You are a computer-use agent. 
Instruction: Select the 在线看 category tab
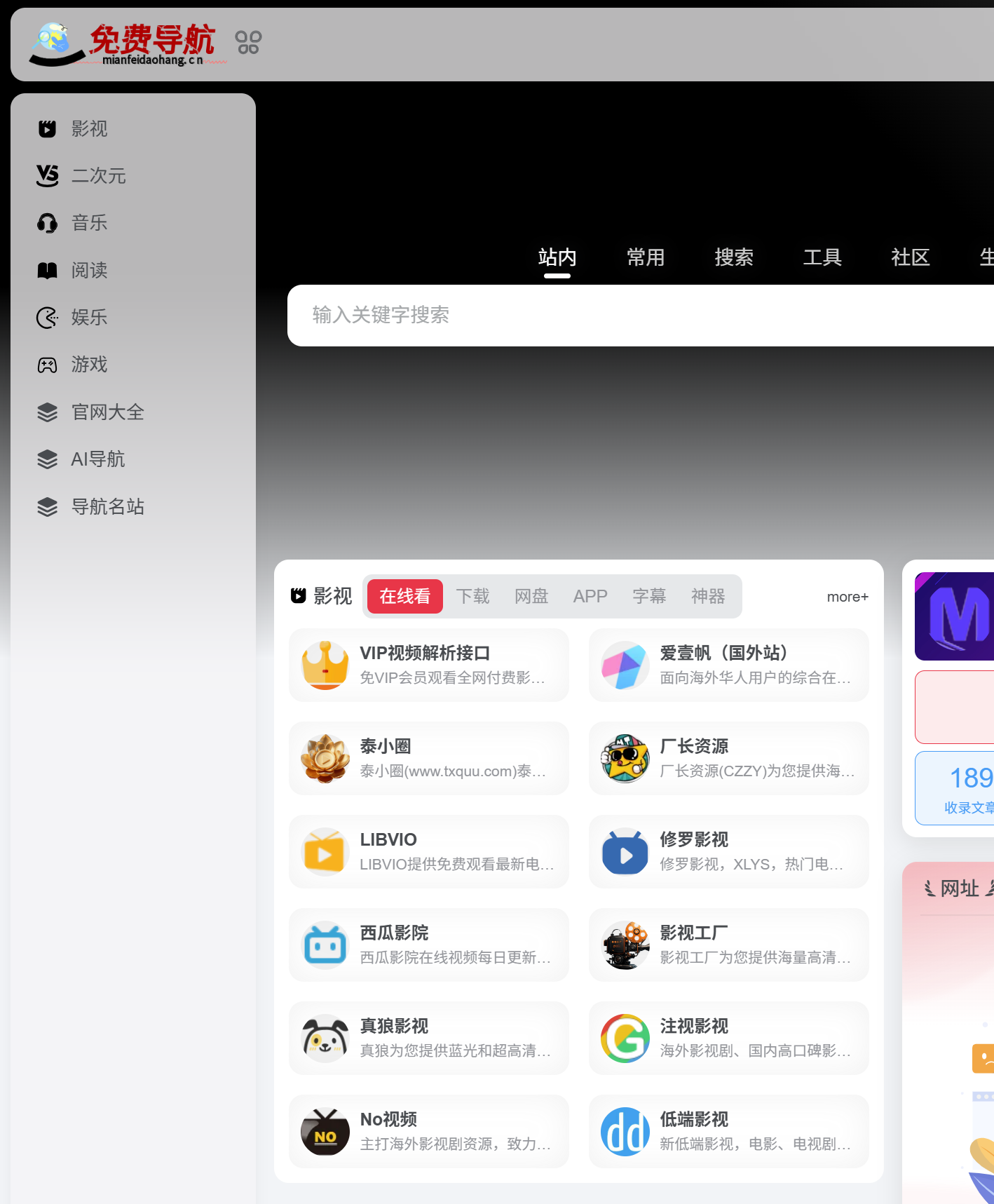pyautogui.click(x=405, y=596)
